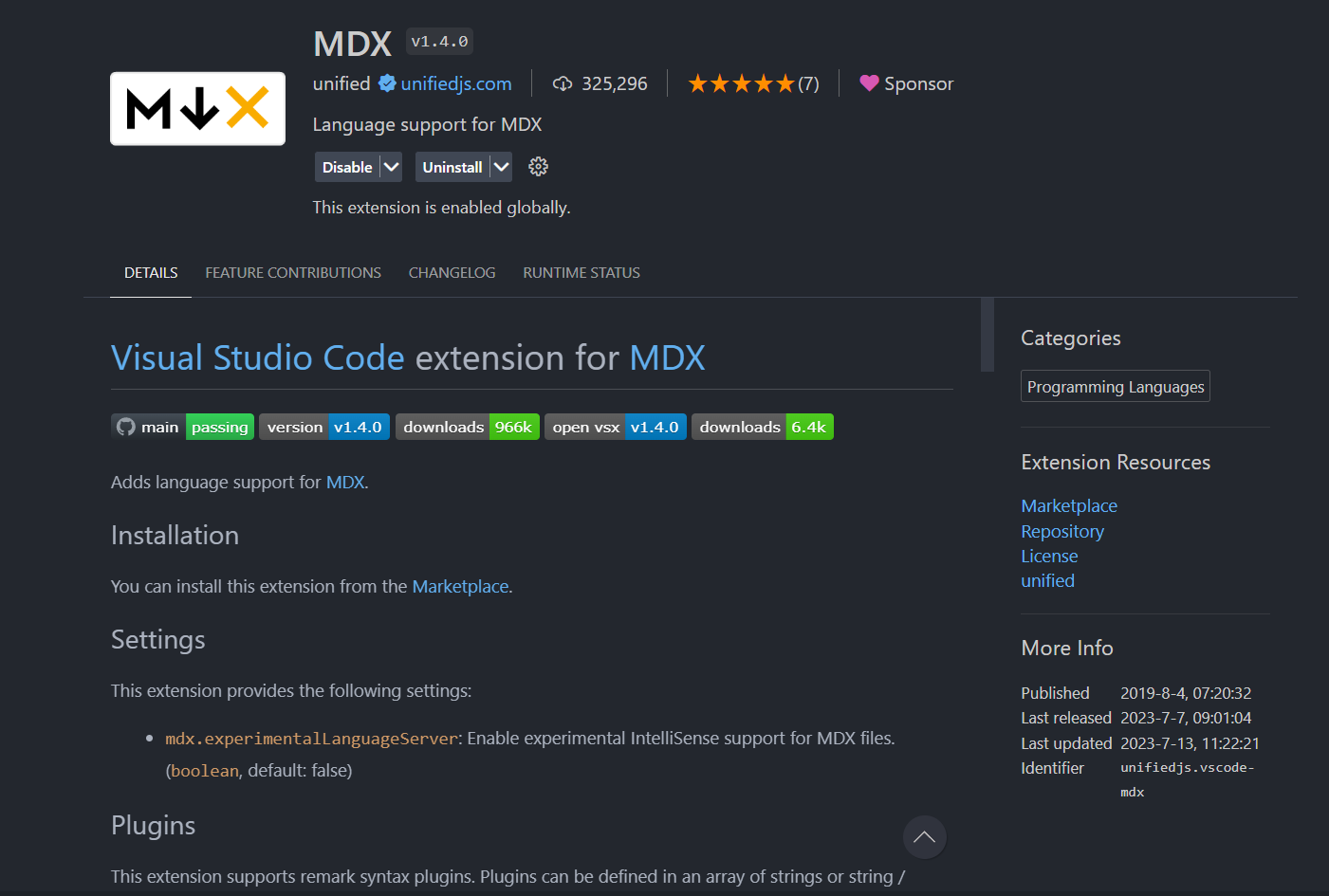Click the open vsx v1.4.0 badge
The height and width of the screenshot is (896, 1329).
click(616, 427)
